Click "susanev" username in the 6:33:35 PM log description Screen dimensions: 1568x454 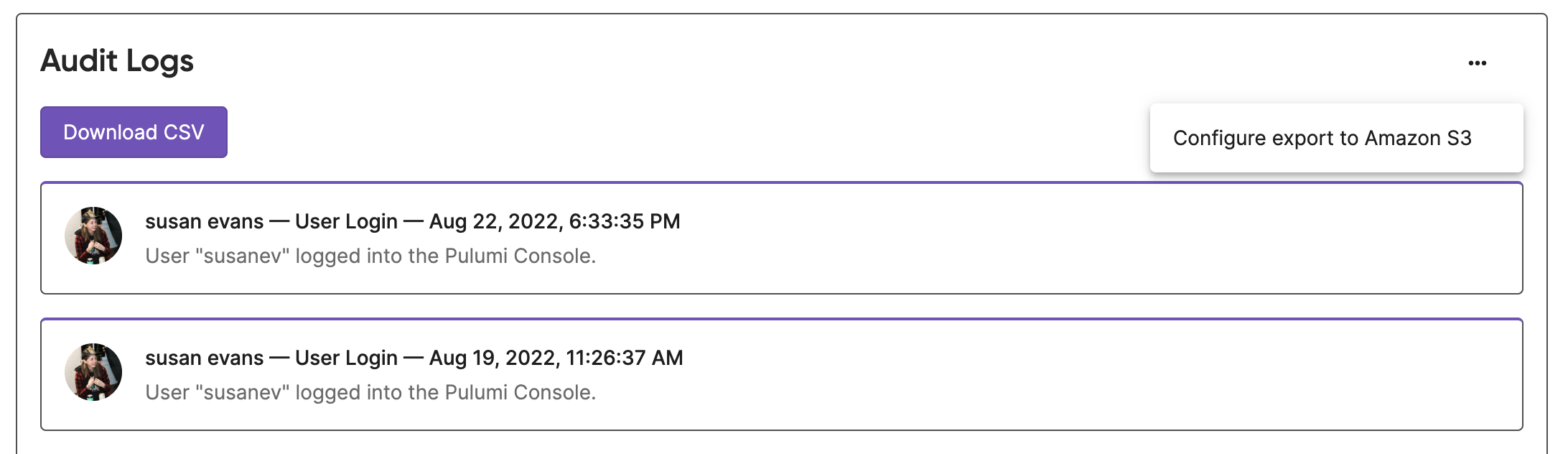tap(242, 256)
